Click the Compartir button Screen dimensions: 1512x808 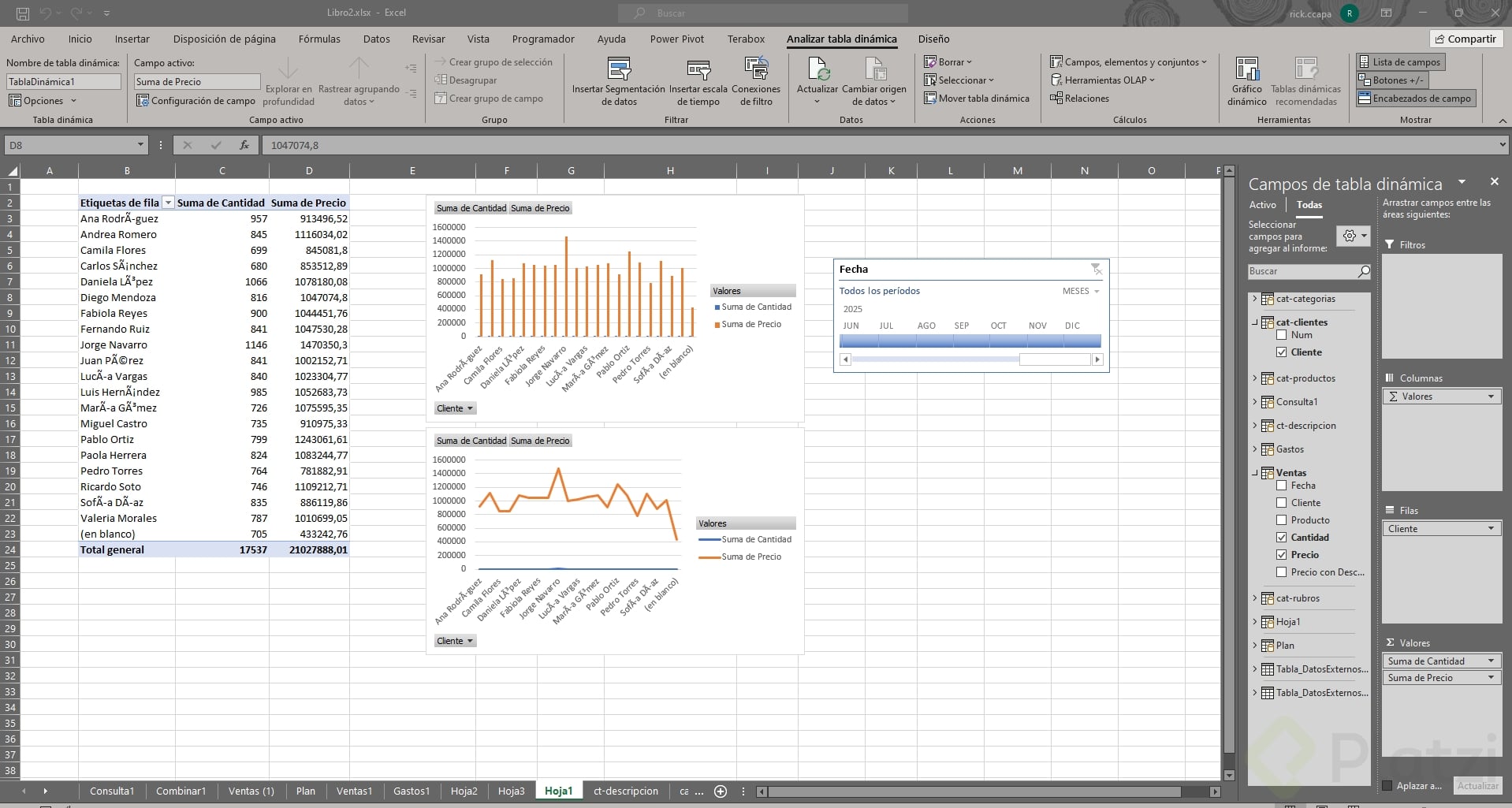pyautogui.click(x=1465, y=39)
